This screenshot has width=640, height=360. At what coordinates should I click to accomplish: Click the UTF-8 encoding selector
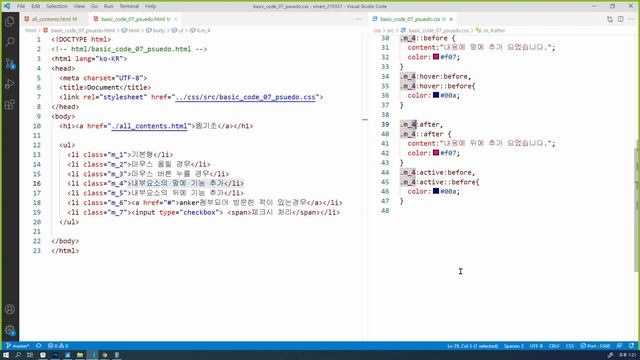tap(536, 346)
